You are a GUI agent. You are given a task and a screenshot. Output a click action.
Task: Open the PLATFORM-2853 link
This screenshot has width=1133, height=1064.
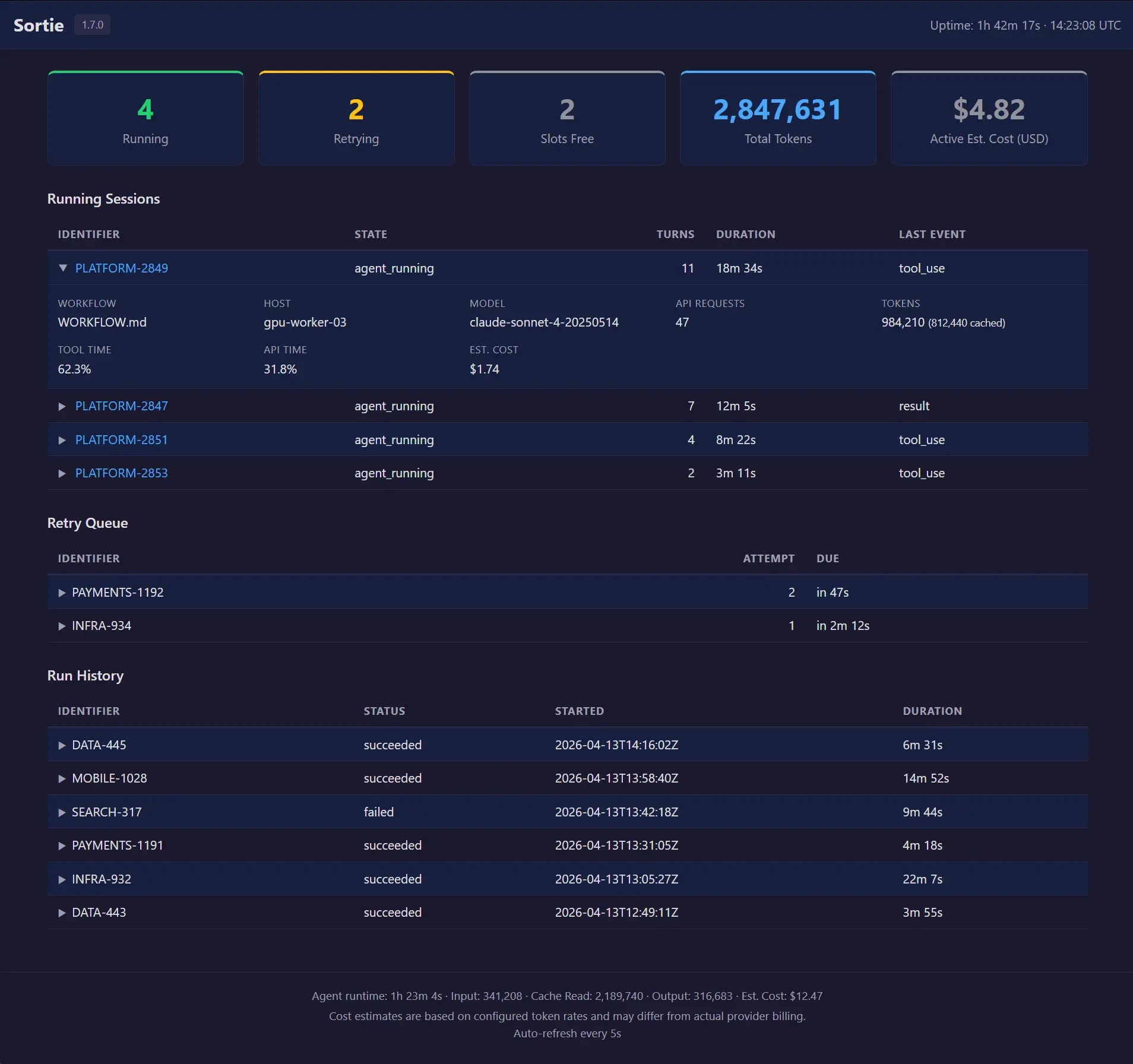coord(122,473)
